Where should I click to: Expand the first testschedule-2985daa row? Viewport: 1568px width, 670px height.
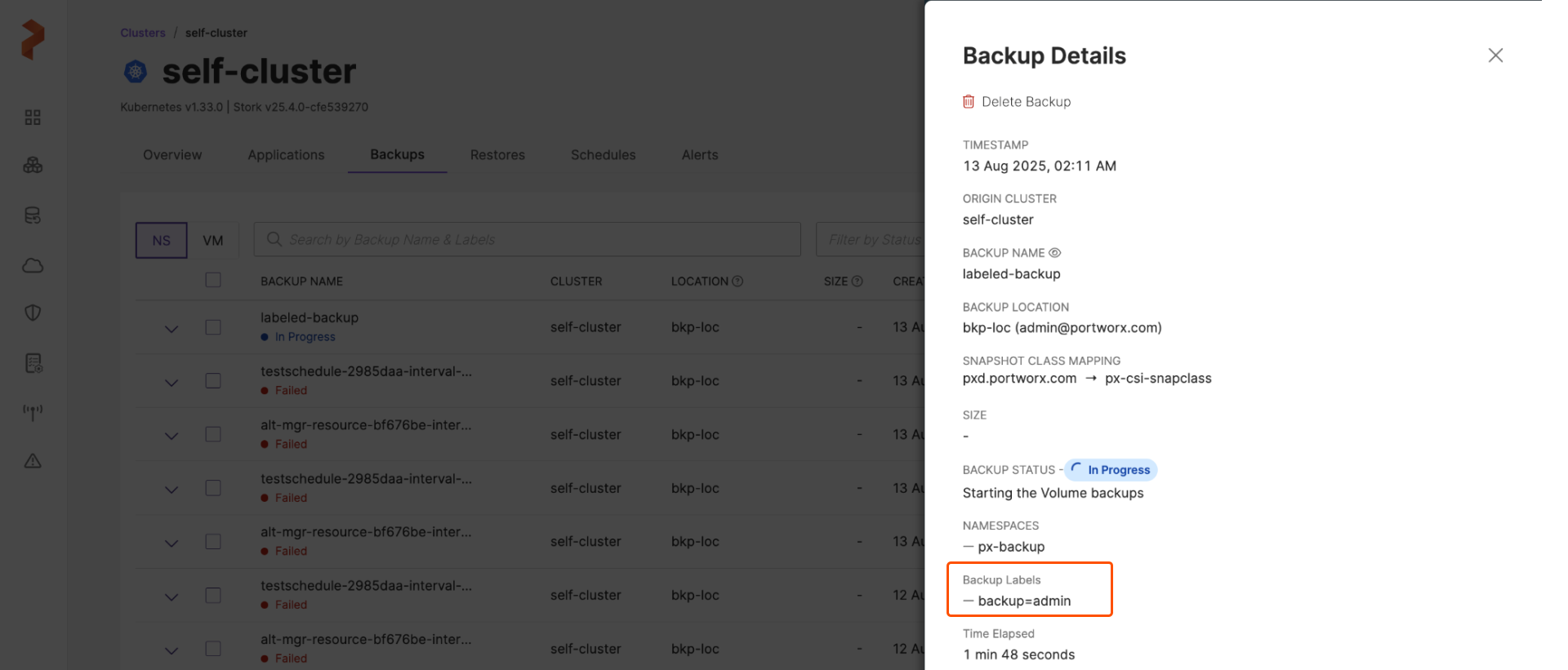point(171,382)
